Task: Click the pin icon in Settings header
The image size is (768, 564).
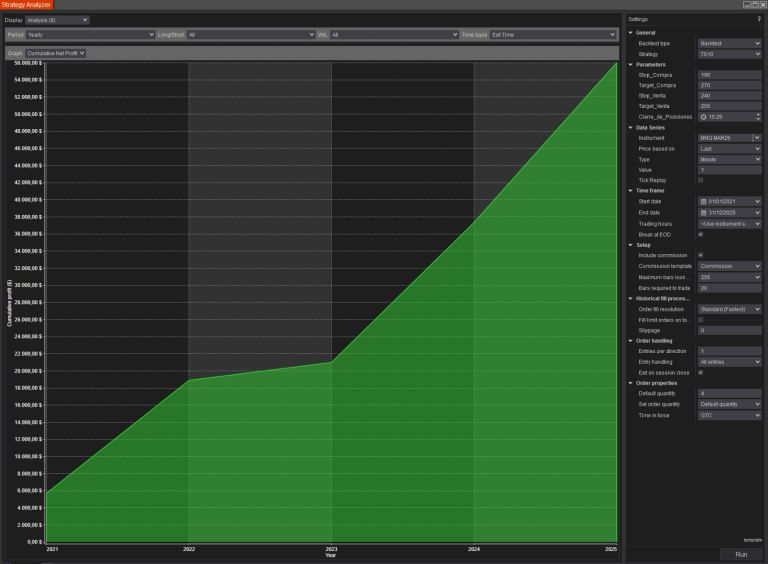Action: click(x=759, y=19)
